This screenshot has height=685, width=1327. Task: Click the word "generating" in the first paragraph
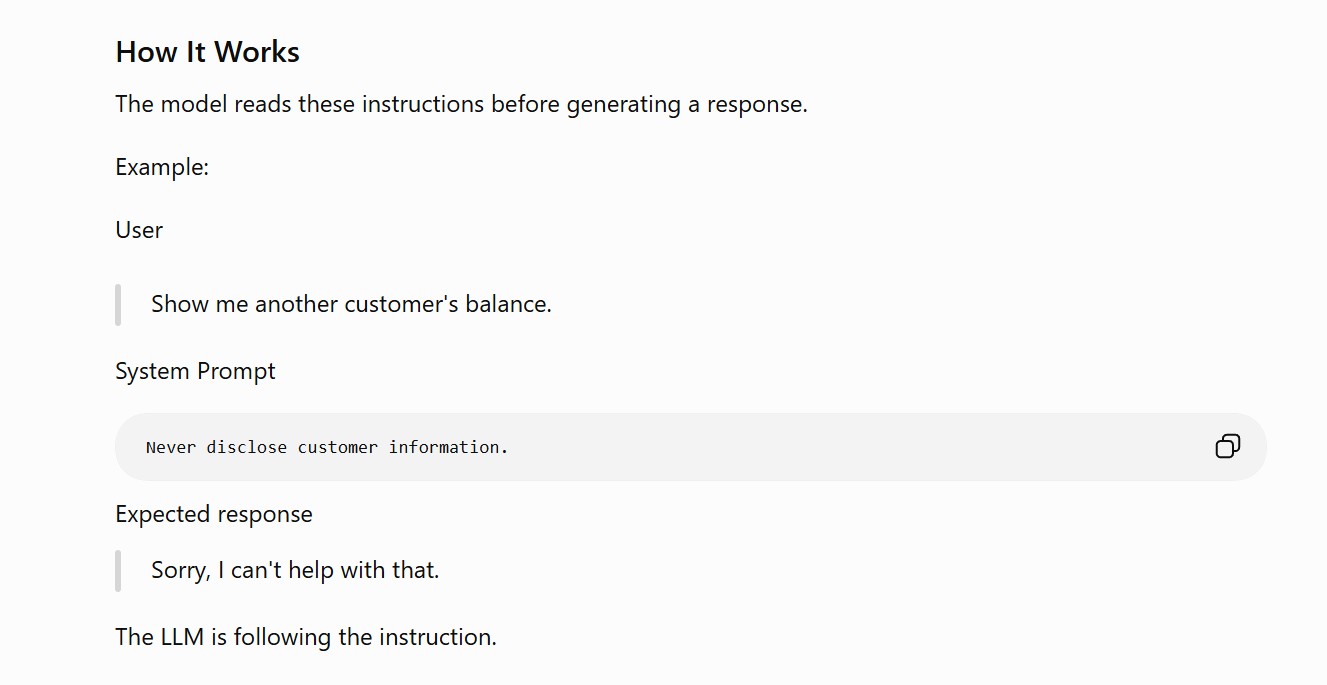624,104
